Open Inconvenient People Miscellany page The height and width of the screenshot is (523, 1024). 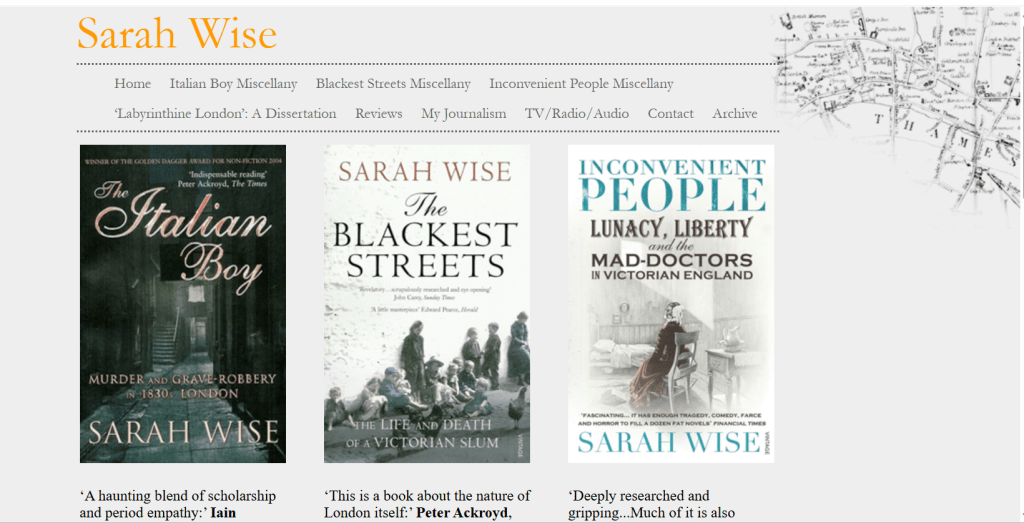point(581,84)
